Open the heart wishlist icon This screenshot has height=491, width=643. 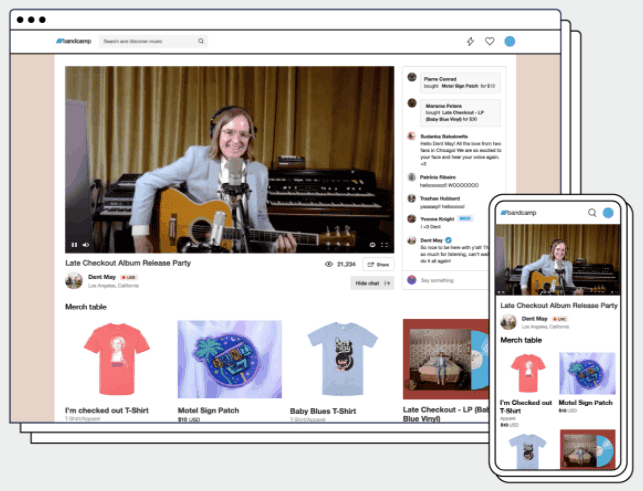[x=490, y=41]
